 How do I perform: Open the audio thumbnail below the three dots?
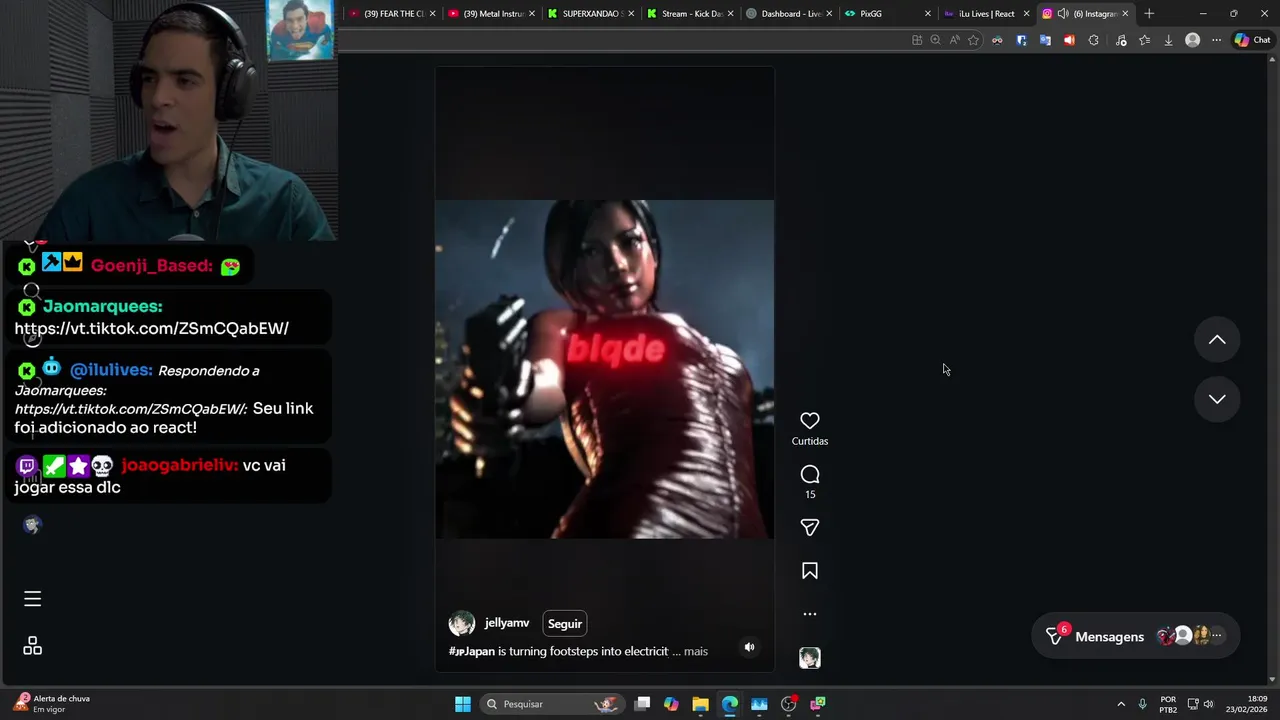[810, 658]
